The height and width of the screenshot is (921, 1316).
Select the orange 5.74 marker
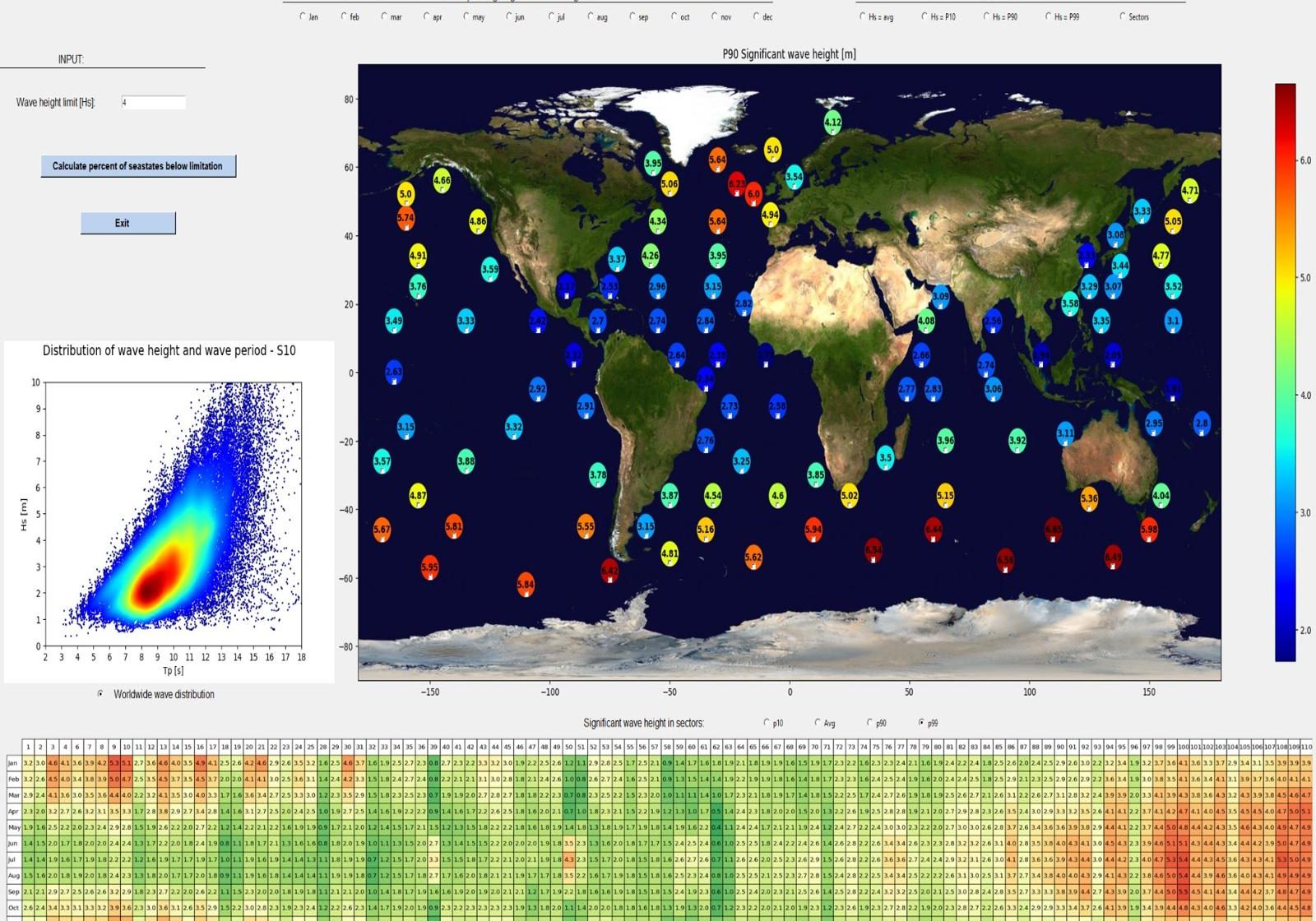click(x=405, y=219)
